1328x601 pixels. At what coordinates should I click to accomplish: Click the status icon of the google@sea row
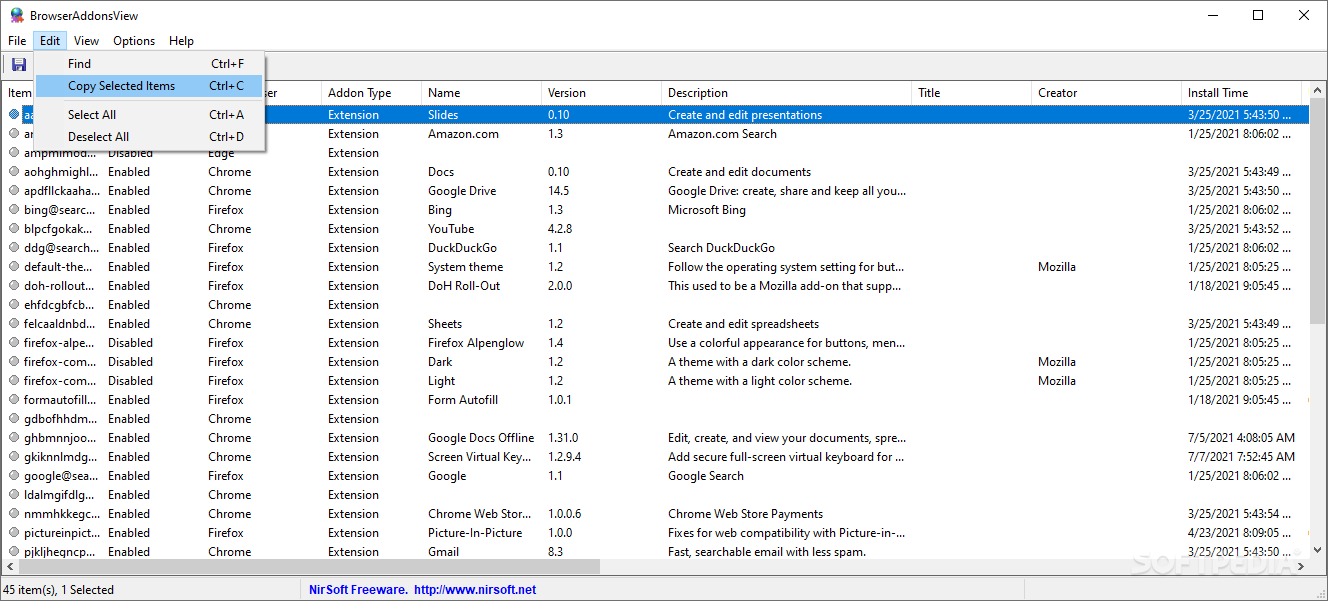click(x=14, y=476)
